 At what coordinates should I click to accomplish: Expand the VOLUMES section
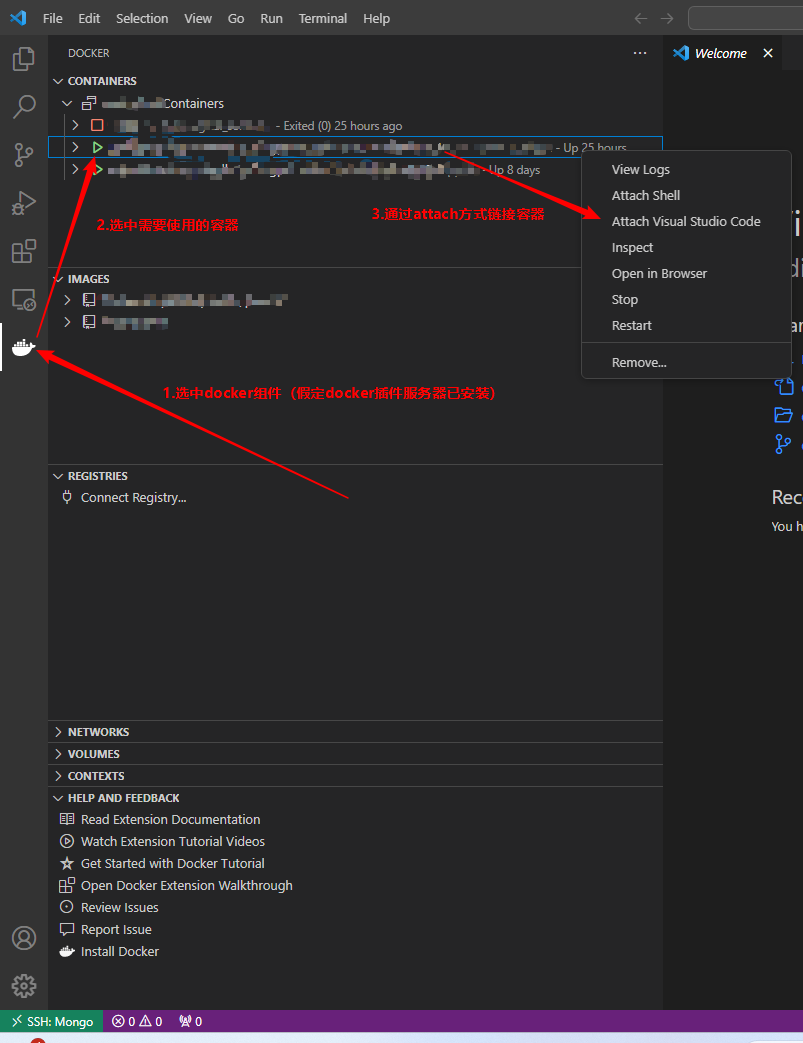tap(59, 754)
